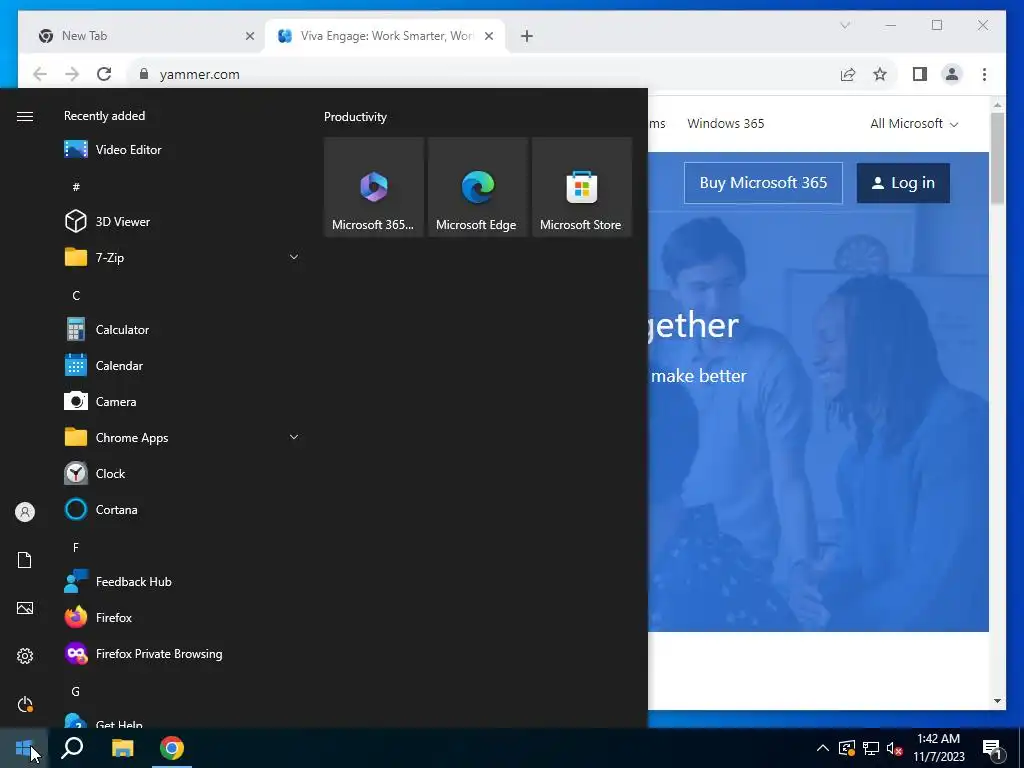The image size is (1024, 768).
Task: Open Documents from the Start sidebar
Action: pos(25,560)
